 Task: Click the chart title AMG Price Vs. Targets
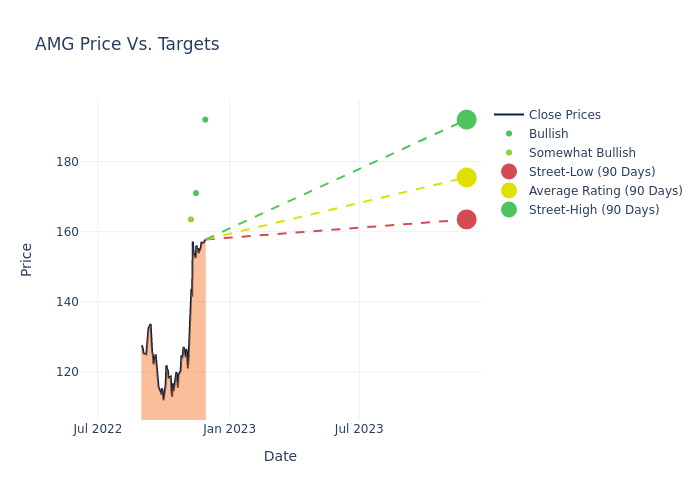(127, 45)
